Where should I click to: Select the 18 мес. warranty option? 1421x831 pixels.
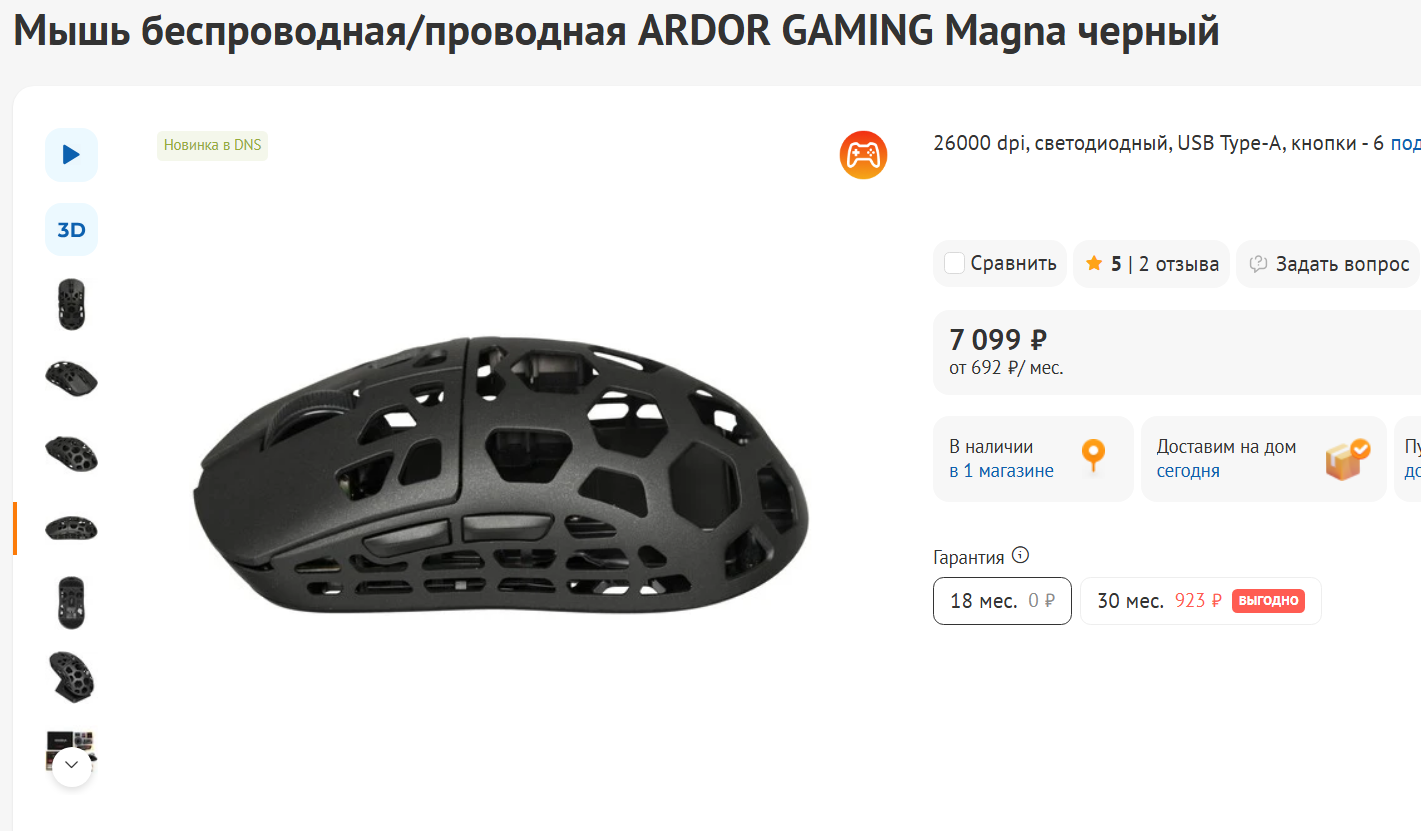[1002, 601]
